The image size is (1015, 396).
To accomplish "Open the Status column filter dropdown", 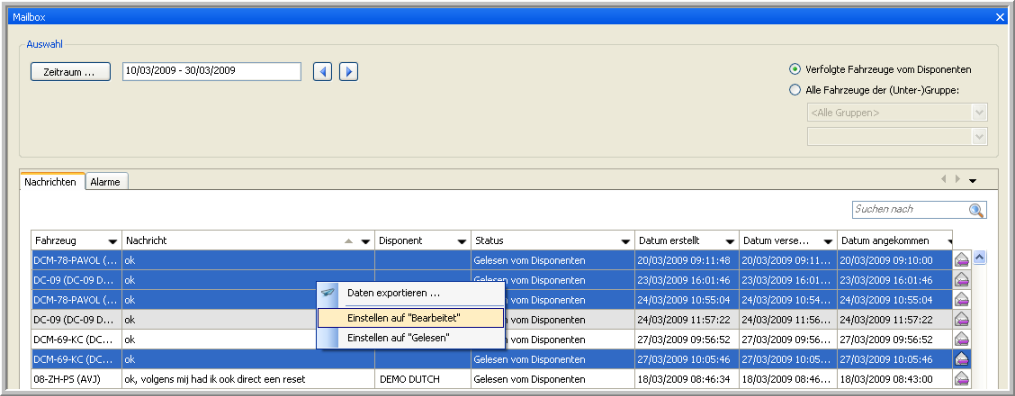I will pyautogui.click(x=625, y=241).
